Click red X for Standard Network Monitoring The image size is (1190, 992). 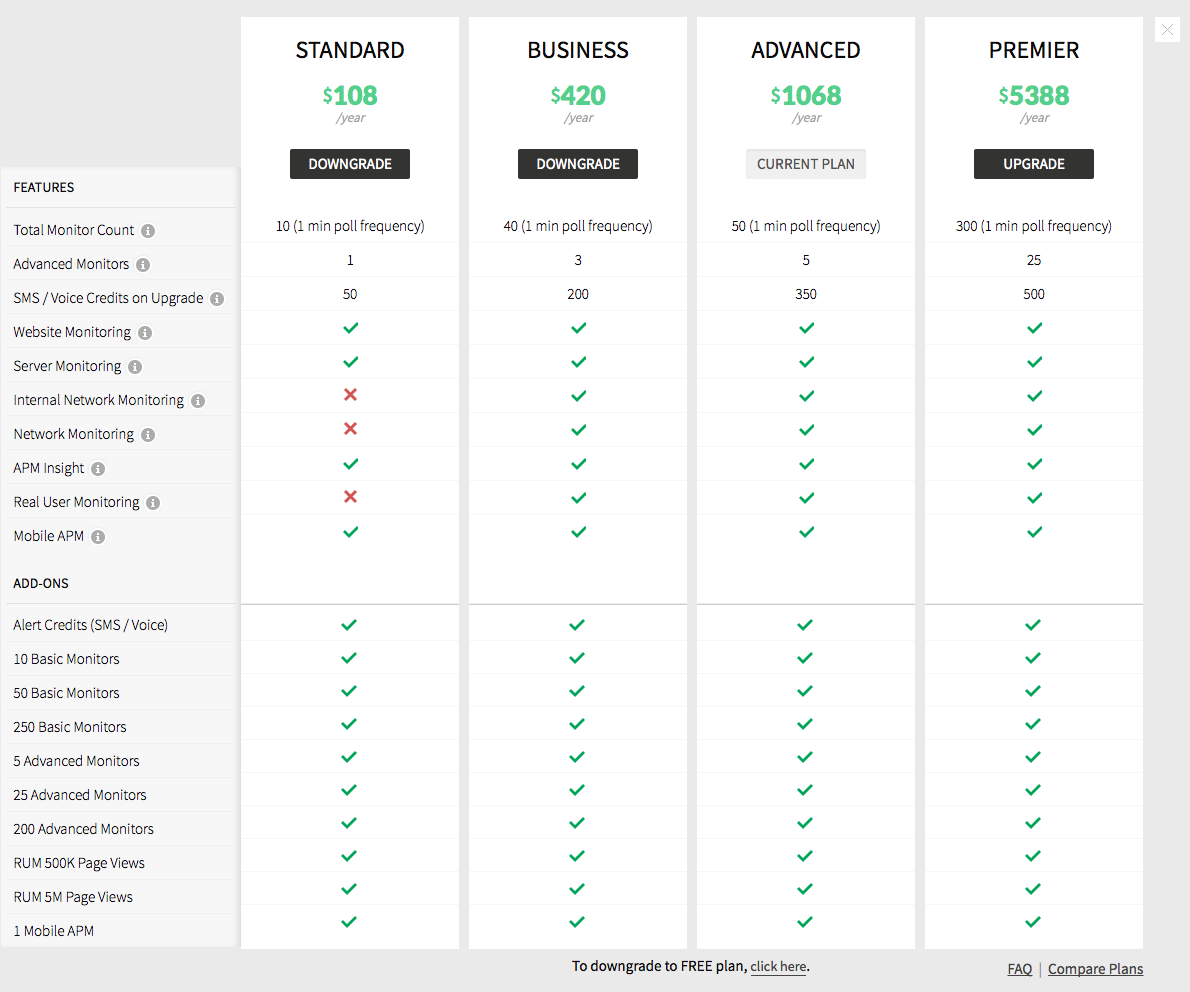point(350,429)
